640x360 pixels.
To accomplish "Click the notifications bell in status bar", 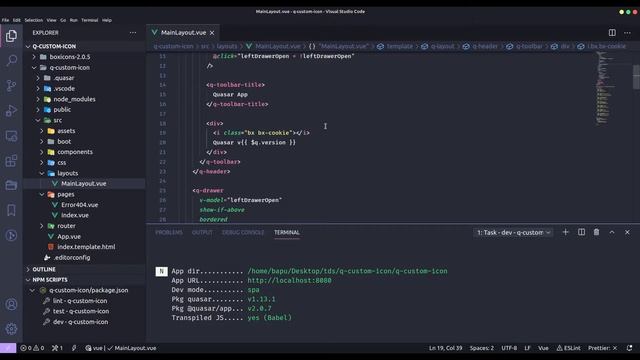I will [629, 348].
